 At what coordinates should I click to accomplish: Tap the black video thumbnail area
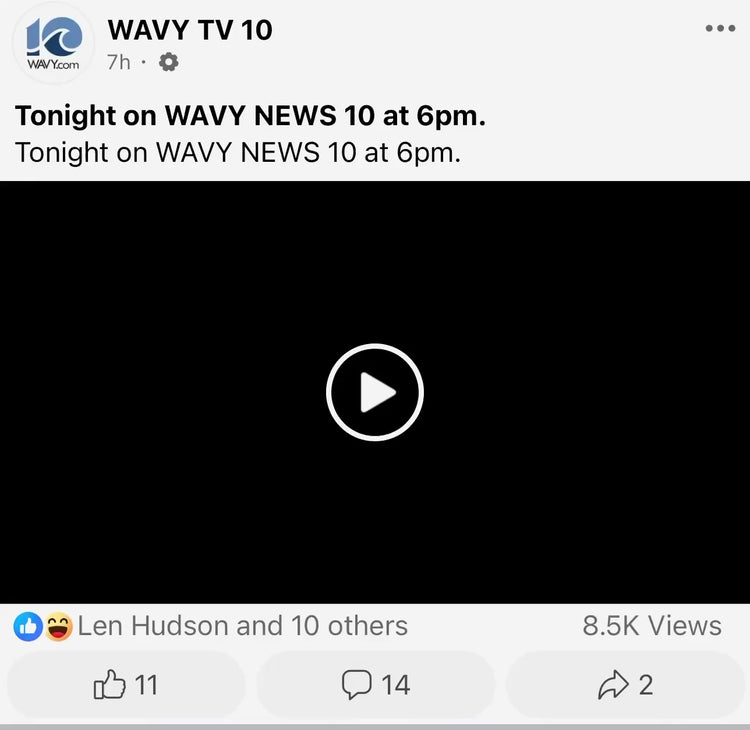coord(375,392)
